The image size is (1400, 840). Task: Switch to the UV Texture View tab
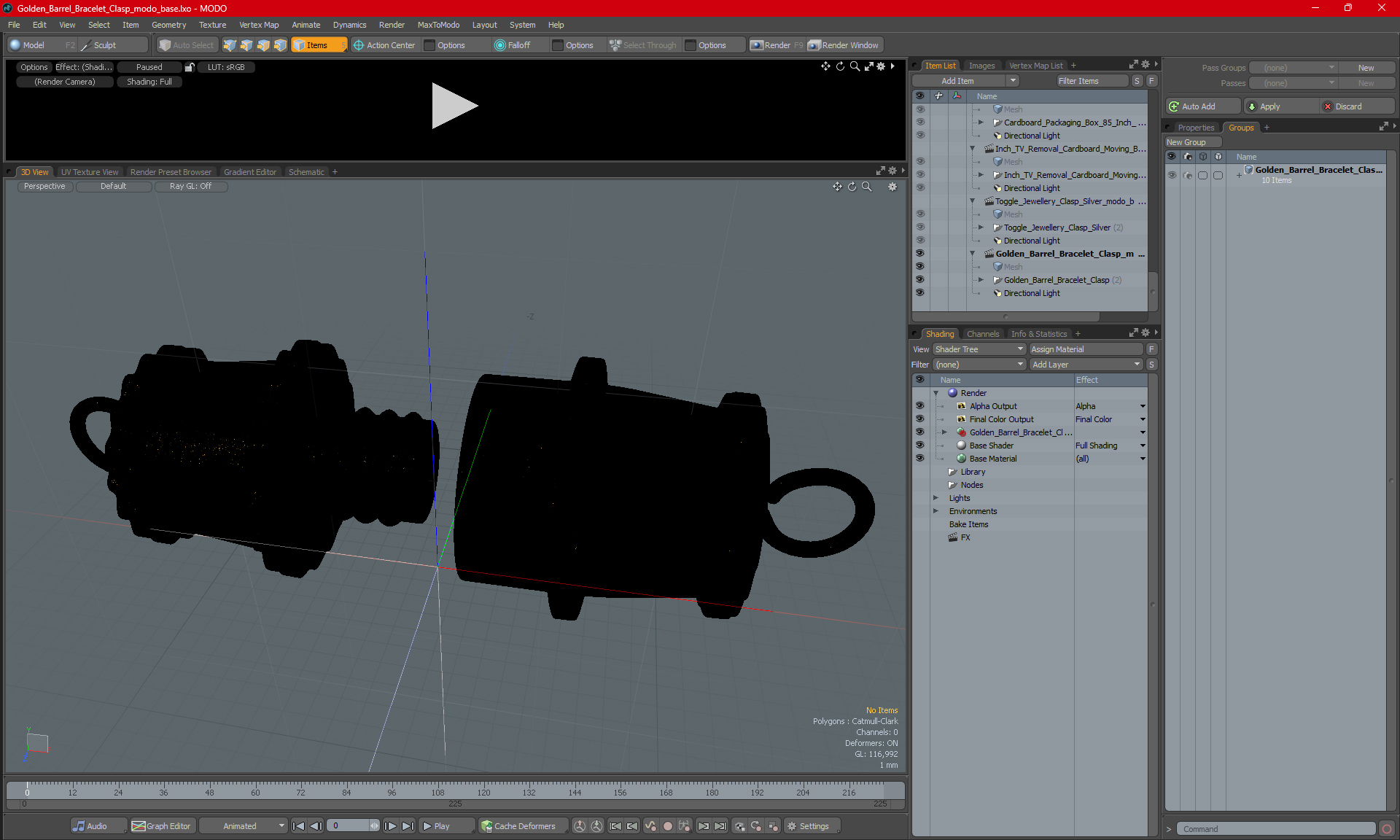click(x=90, y=172)
